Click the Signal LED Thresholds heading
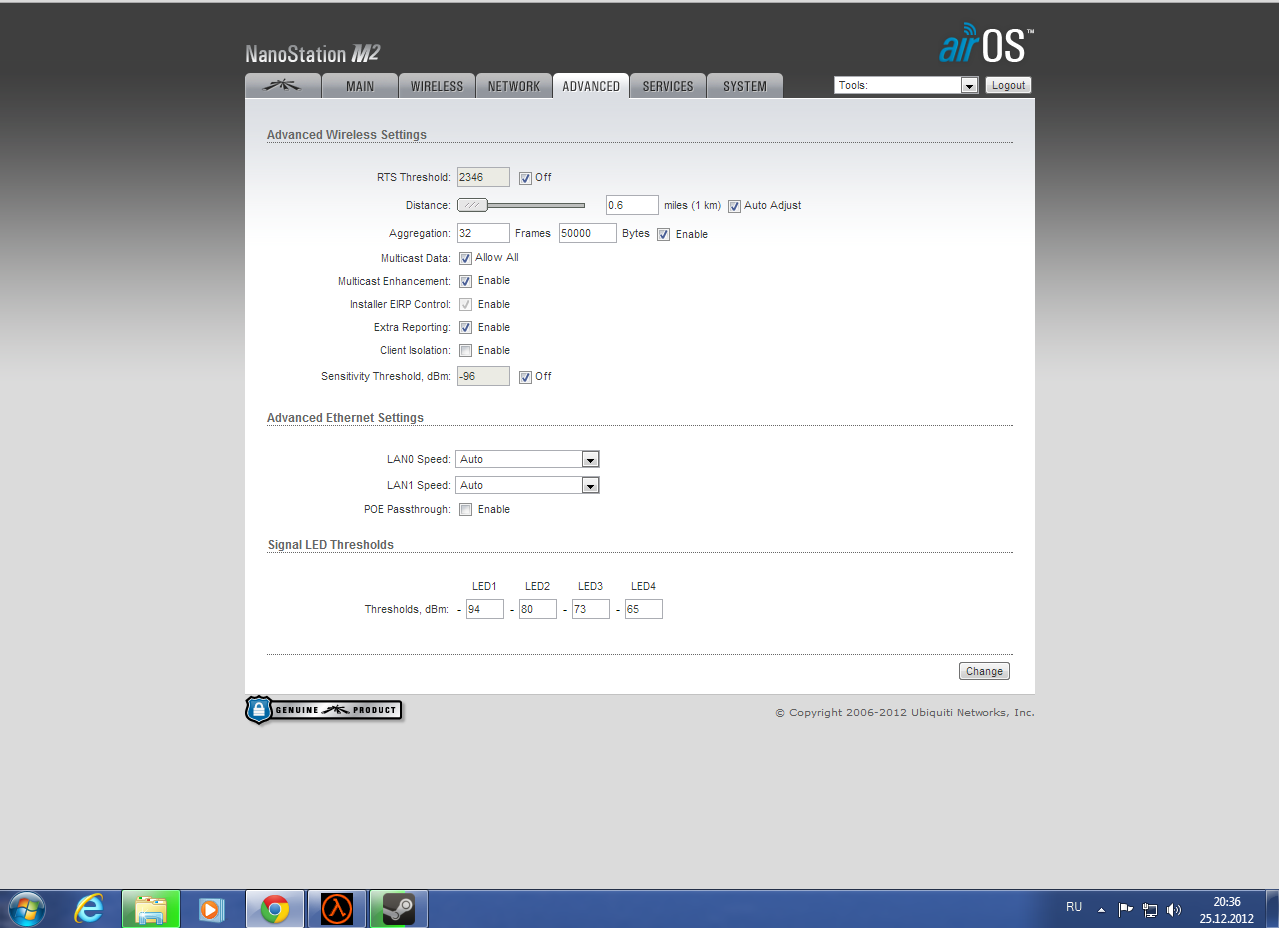Image resolution: width=1279 pixels, height=928 pixels. 331,545
